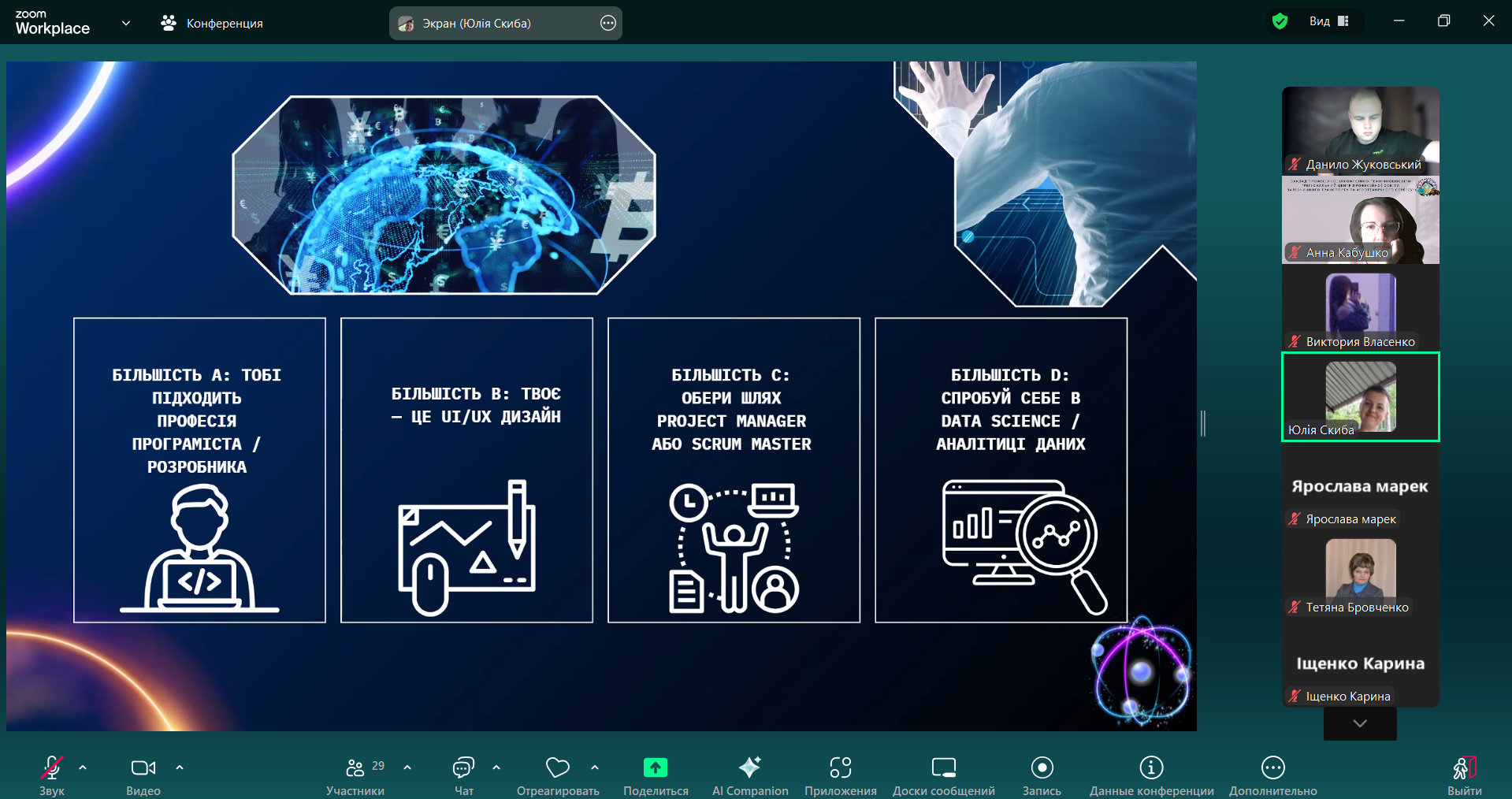Image resolution: width=1512 pixels, height=799 pixels.
Task: Open Дополнительно more options
Action: (1273, 775)
